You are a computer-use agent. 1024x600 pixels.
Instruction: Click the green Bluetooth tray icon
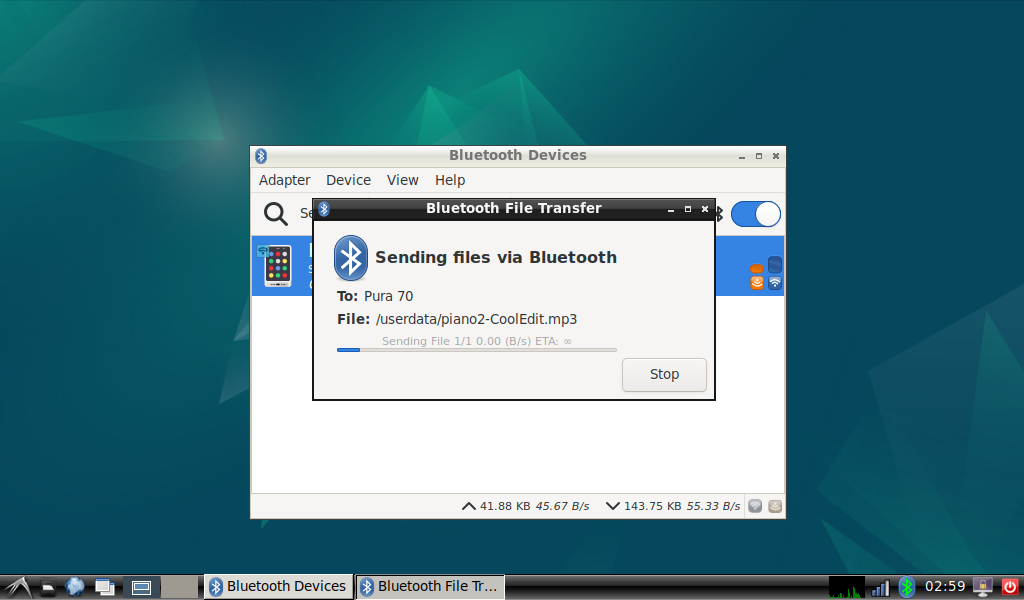906,587
